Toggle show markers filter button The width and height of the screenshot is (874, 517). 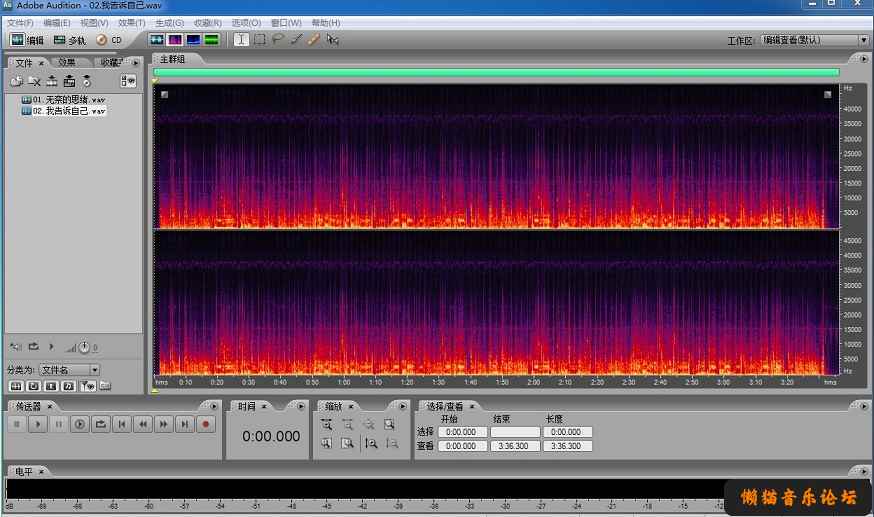pos(88,386)
